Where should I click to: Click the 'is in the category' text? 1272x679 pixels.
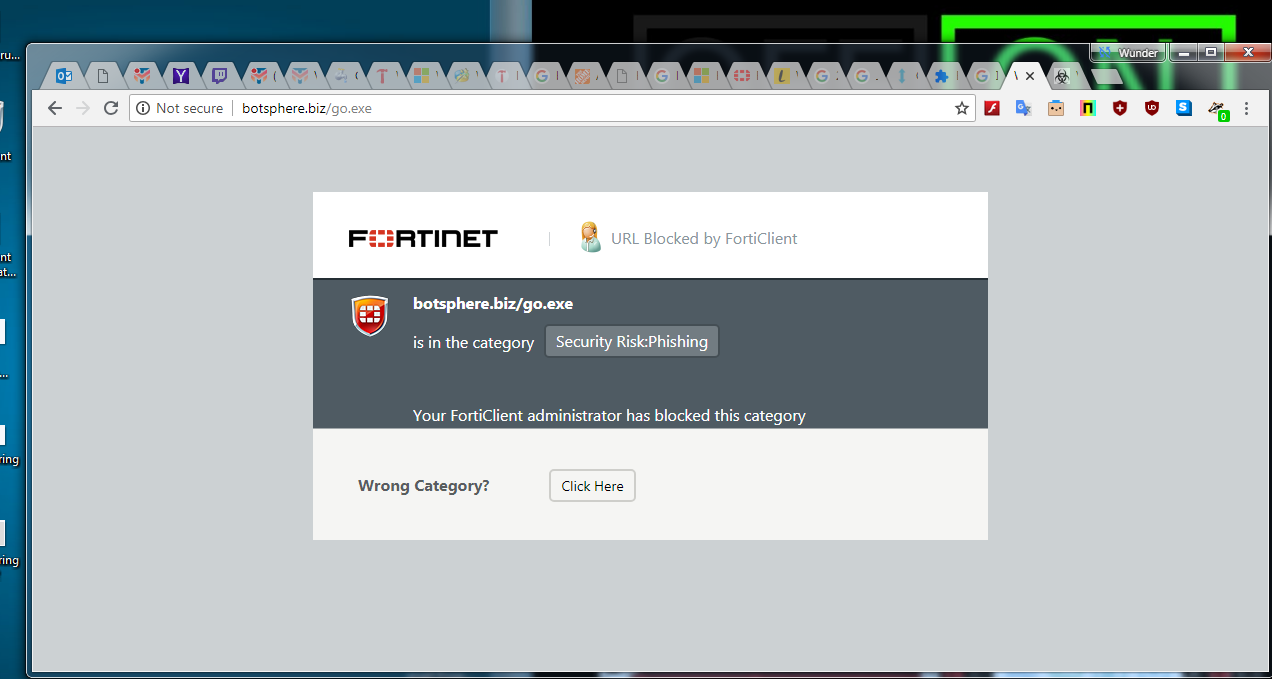(x=473, y=342)
